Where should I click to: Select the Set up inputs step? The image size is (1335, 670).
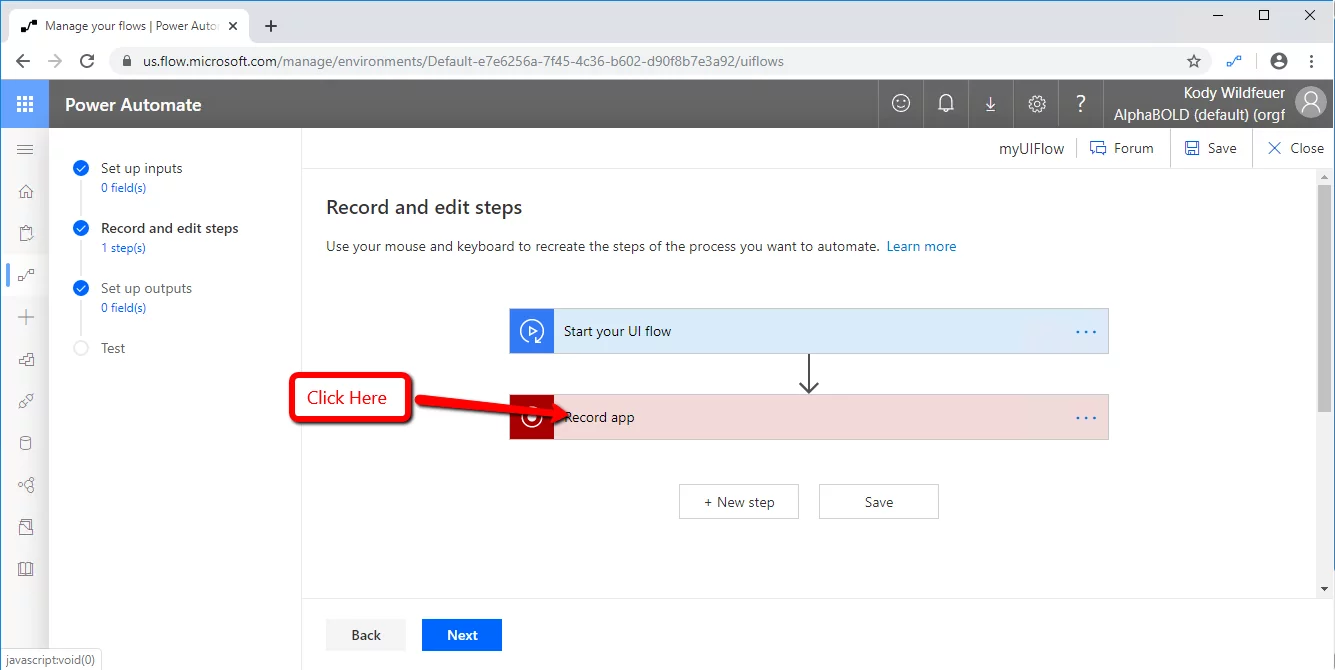pyautogui.click(x=141, y=168)
